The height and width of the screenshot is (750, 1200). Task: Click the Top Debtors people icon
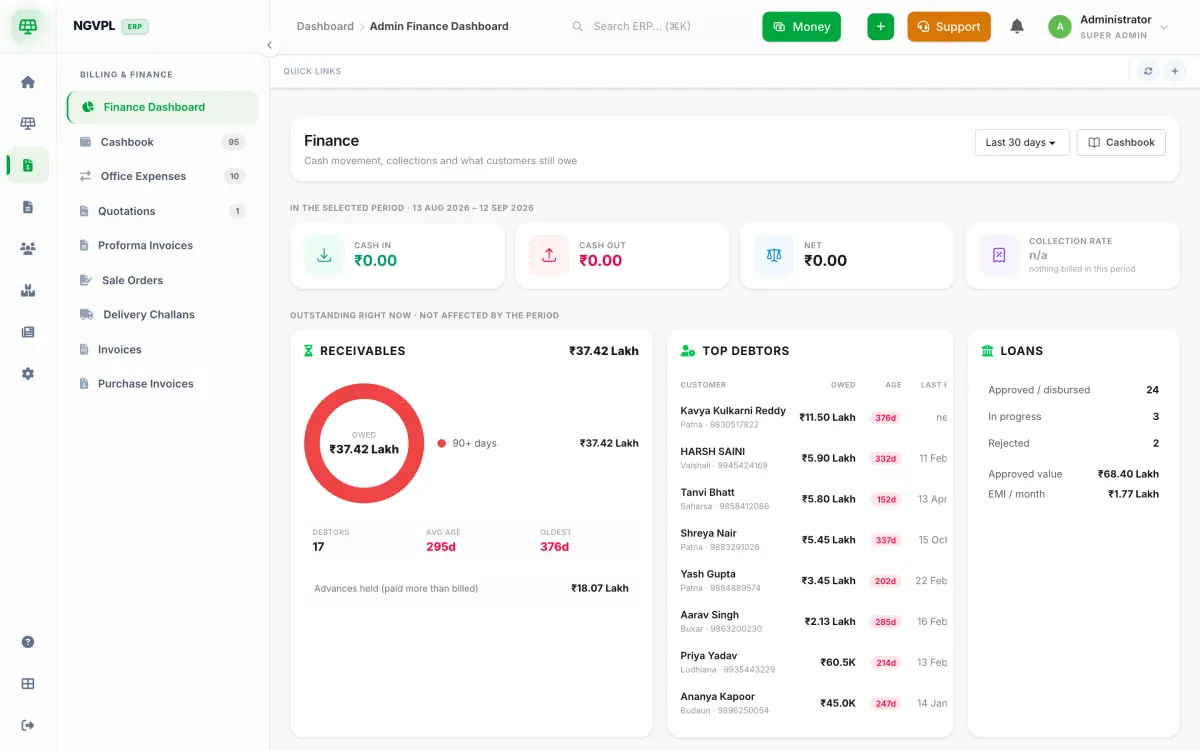[687, 351]
